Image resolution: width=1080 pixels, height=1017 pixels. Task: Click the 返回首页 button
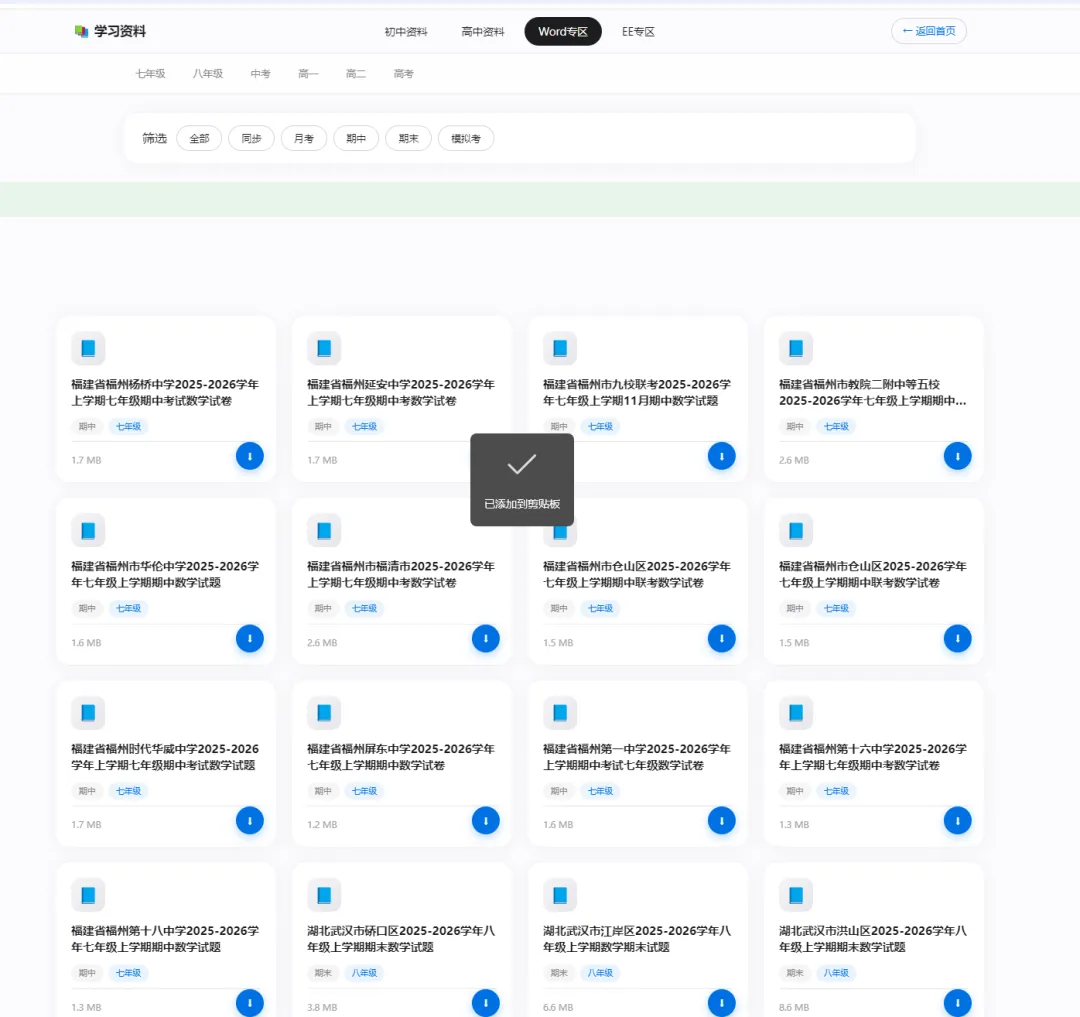(x=928, y=31)
